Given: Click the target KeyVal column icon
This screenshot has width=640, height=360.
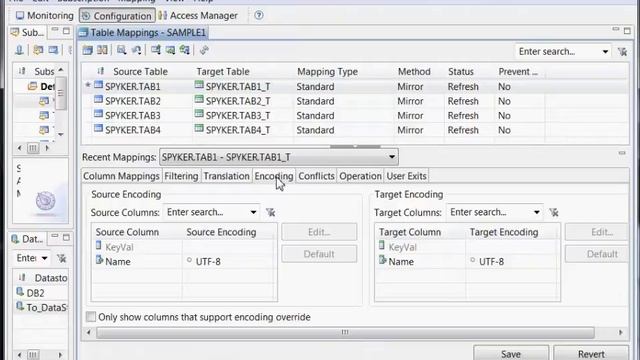Looking at the screenshot, I should pyautogui.click(x=382, y=246).
